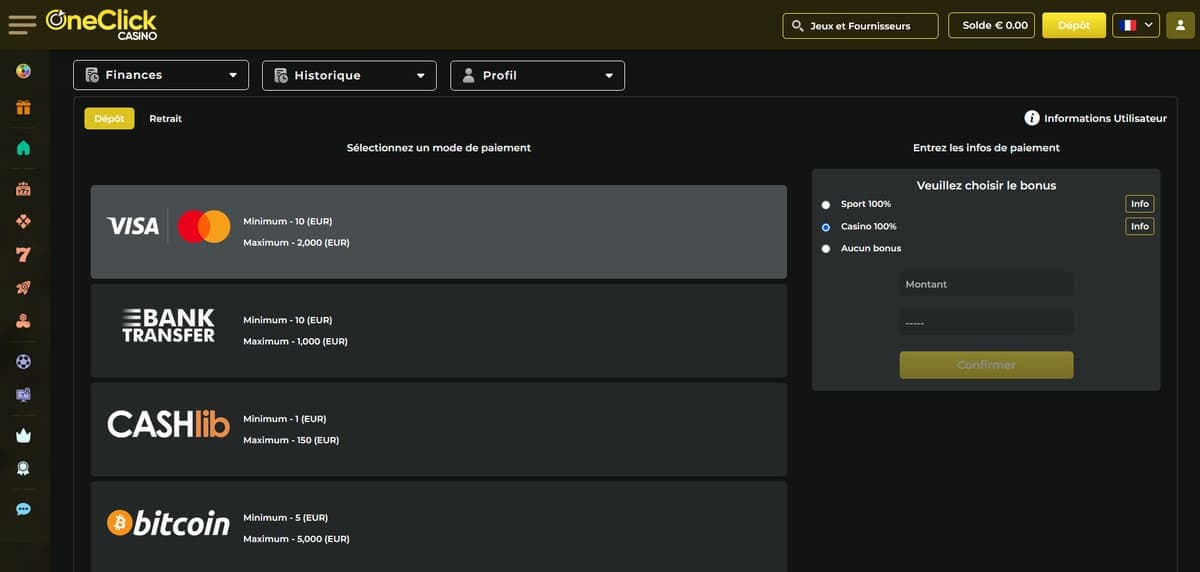Go to home via the house icon
1200x572 pixels.
(x=23, y=148)
